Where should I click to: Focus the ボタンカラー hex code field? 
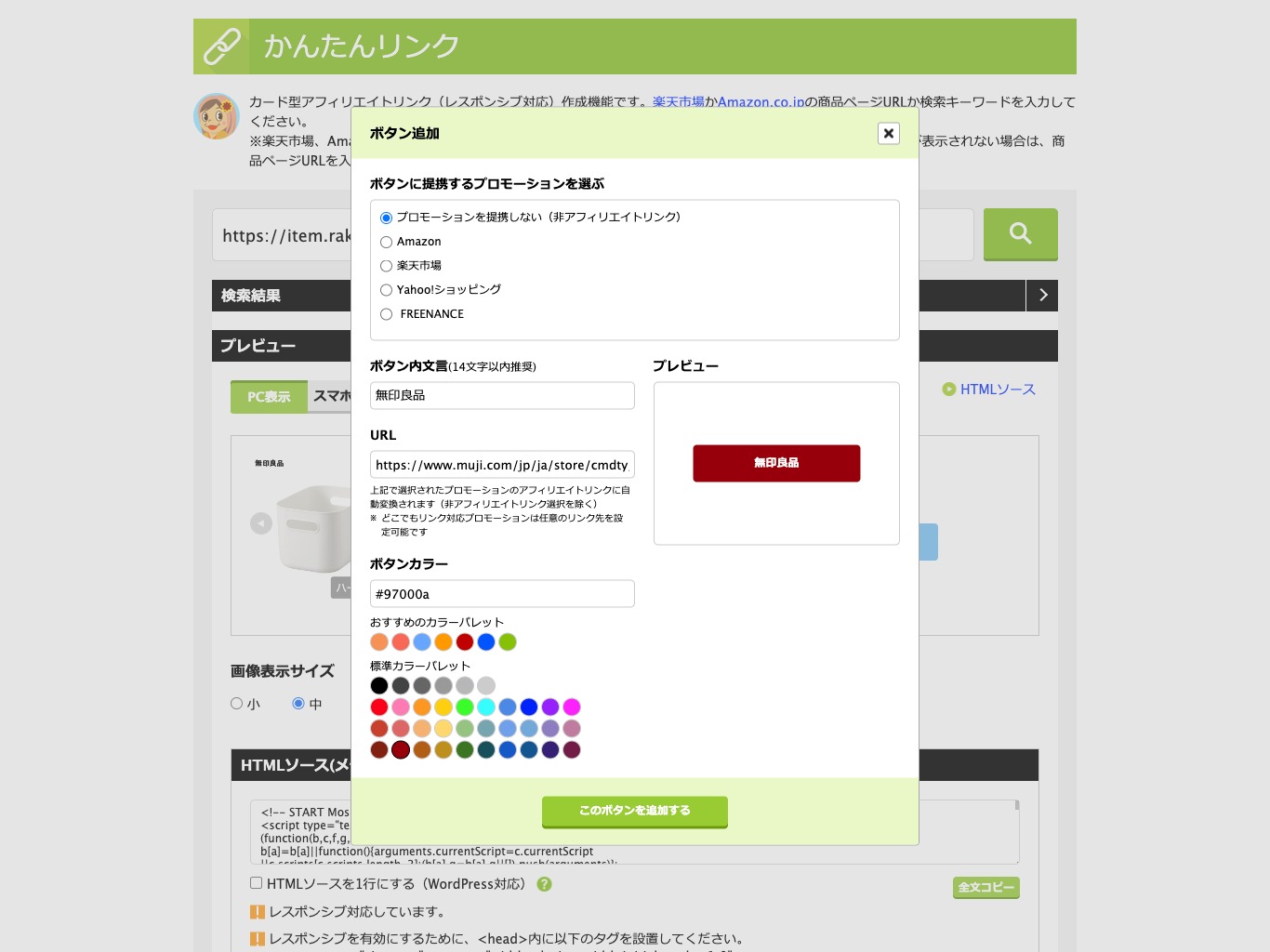502,594
